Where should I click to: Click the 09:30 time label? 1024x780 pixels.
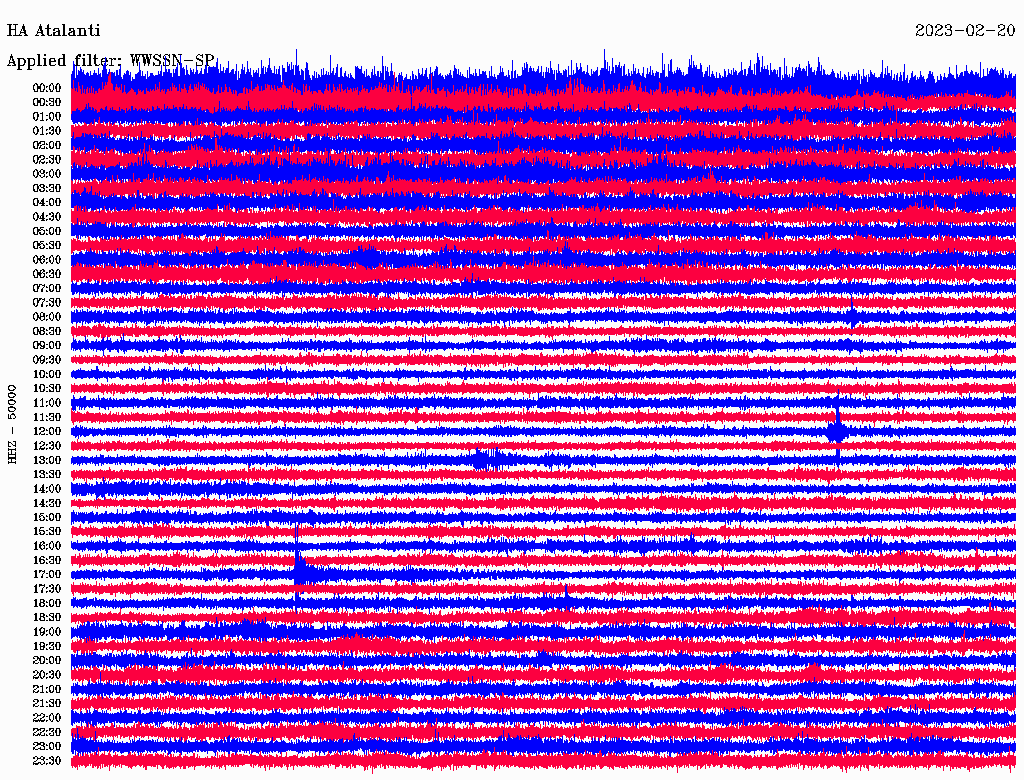click(x=47, y=360)
